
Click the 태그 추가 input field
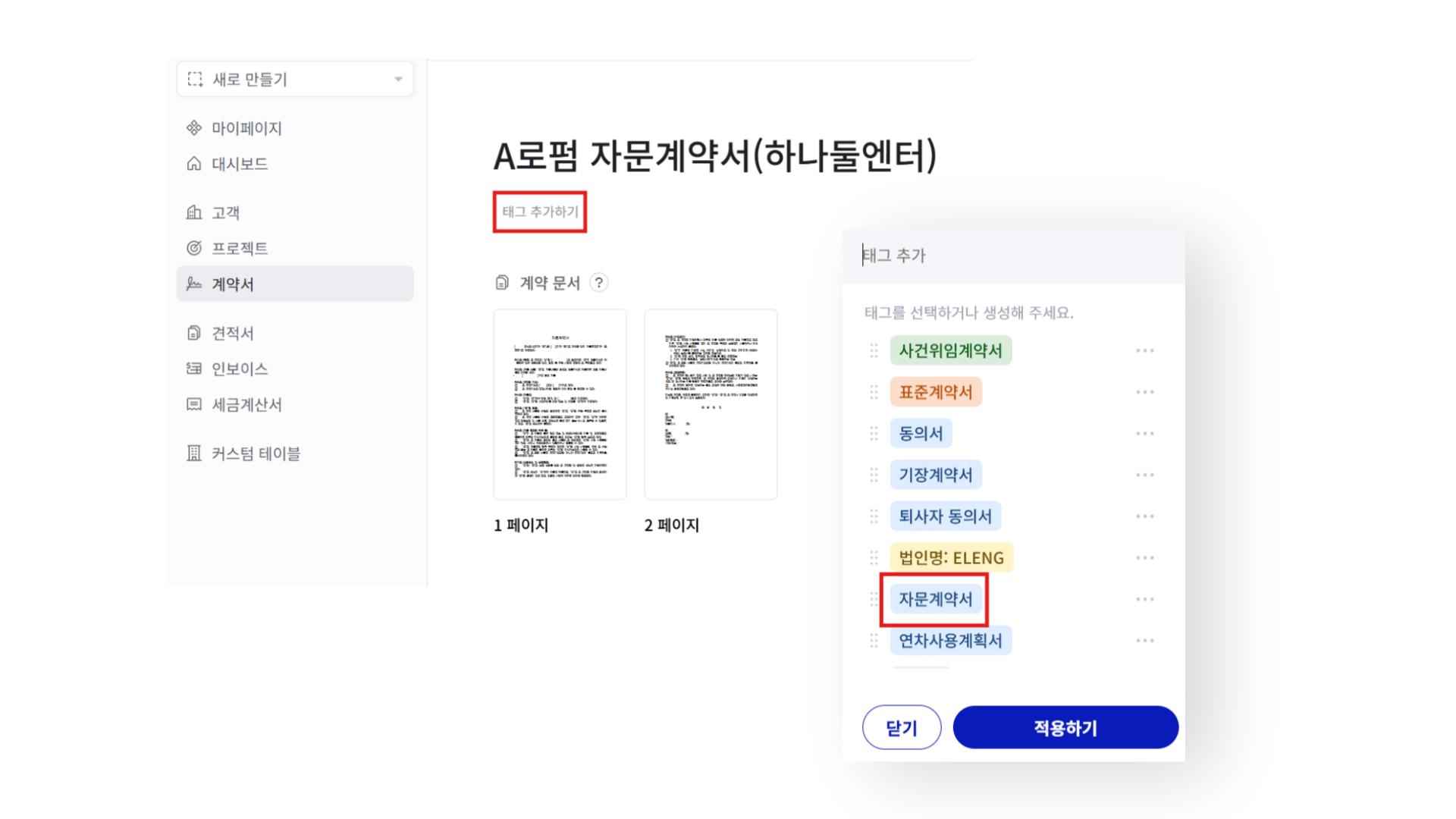coord(1014,256)
